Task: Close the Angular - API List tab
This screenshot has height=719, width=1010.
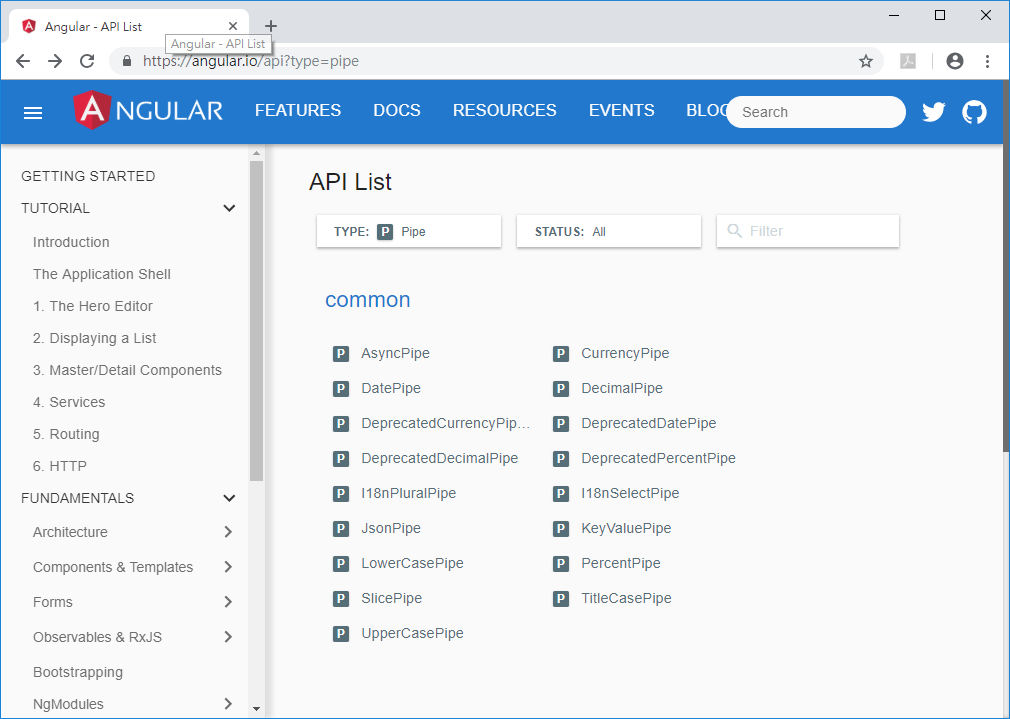Action: (x=233, y=26)
